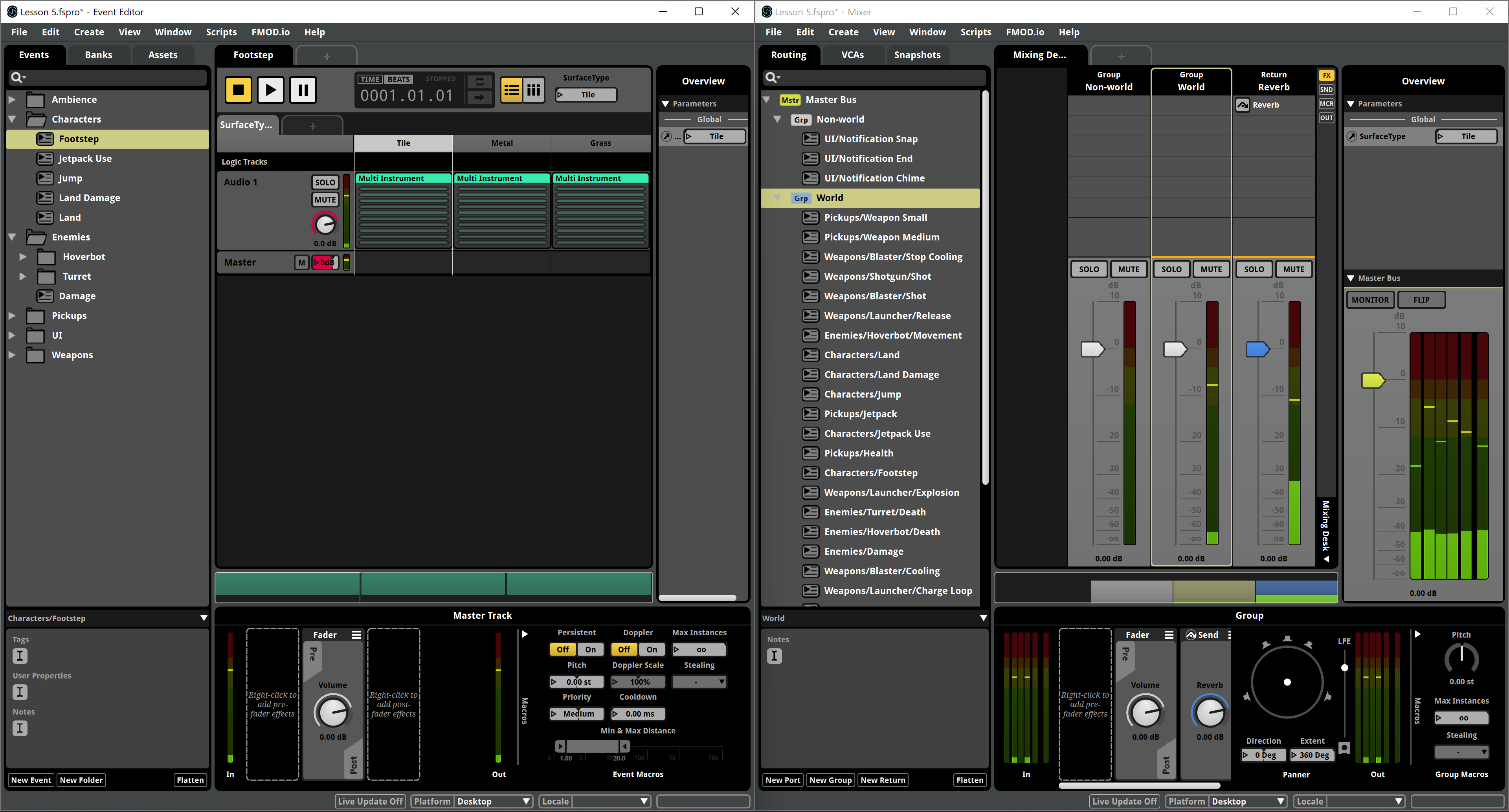Click the LFE speaker icon in panner
This screenshot has width=1509, height=812.
[x=1344, y=748]
